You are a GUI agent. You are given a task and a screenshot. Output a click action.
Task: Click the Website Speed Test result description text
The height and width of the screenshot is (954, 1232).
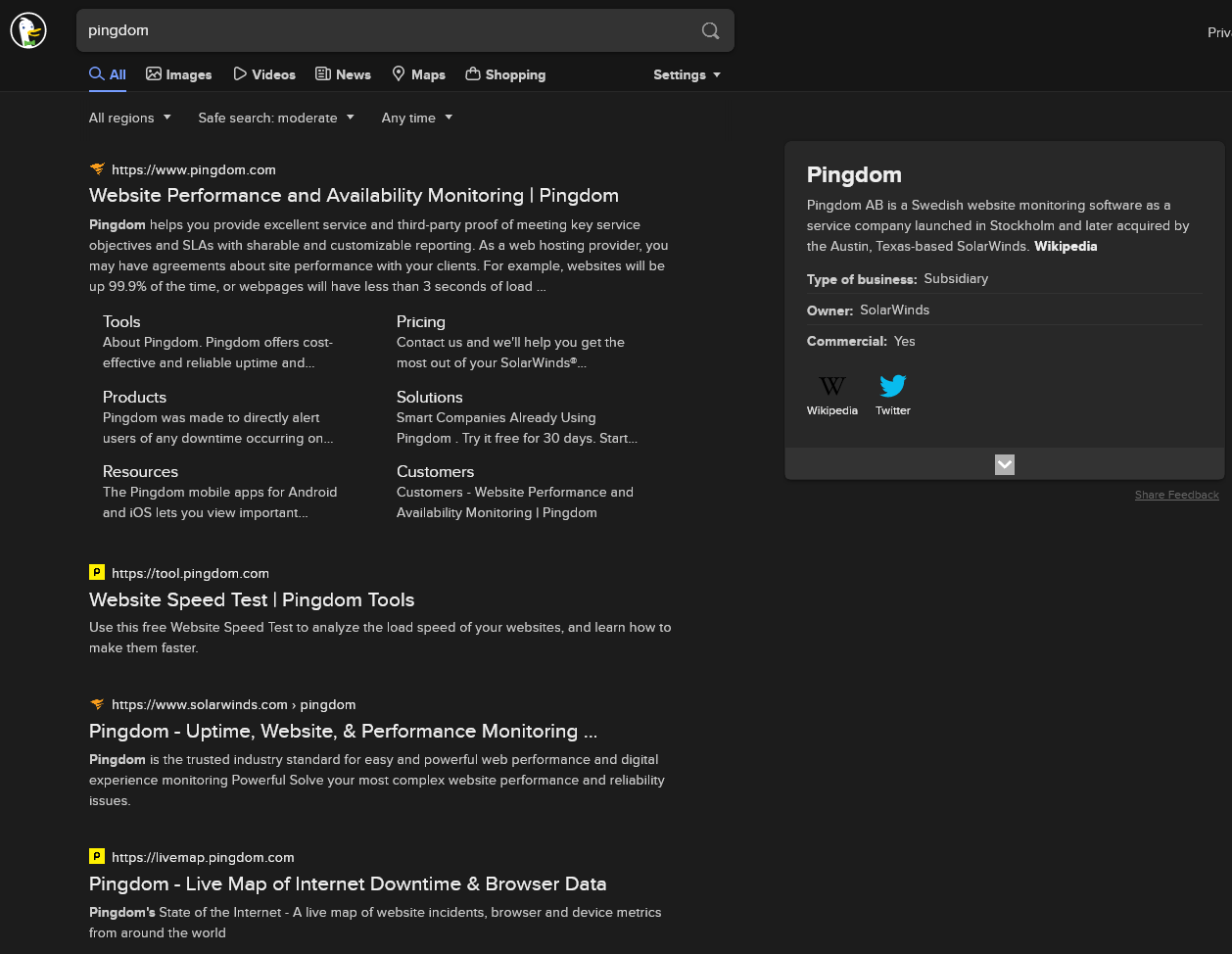(x=380, y=637)
